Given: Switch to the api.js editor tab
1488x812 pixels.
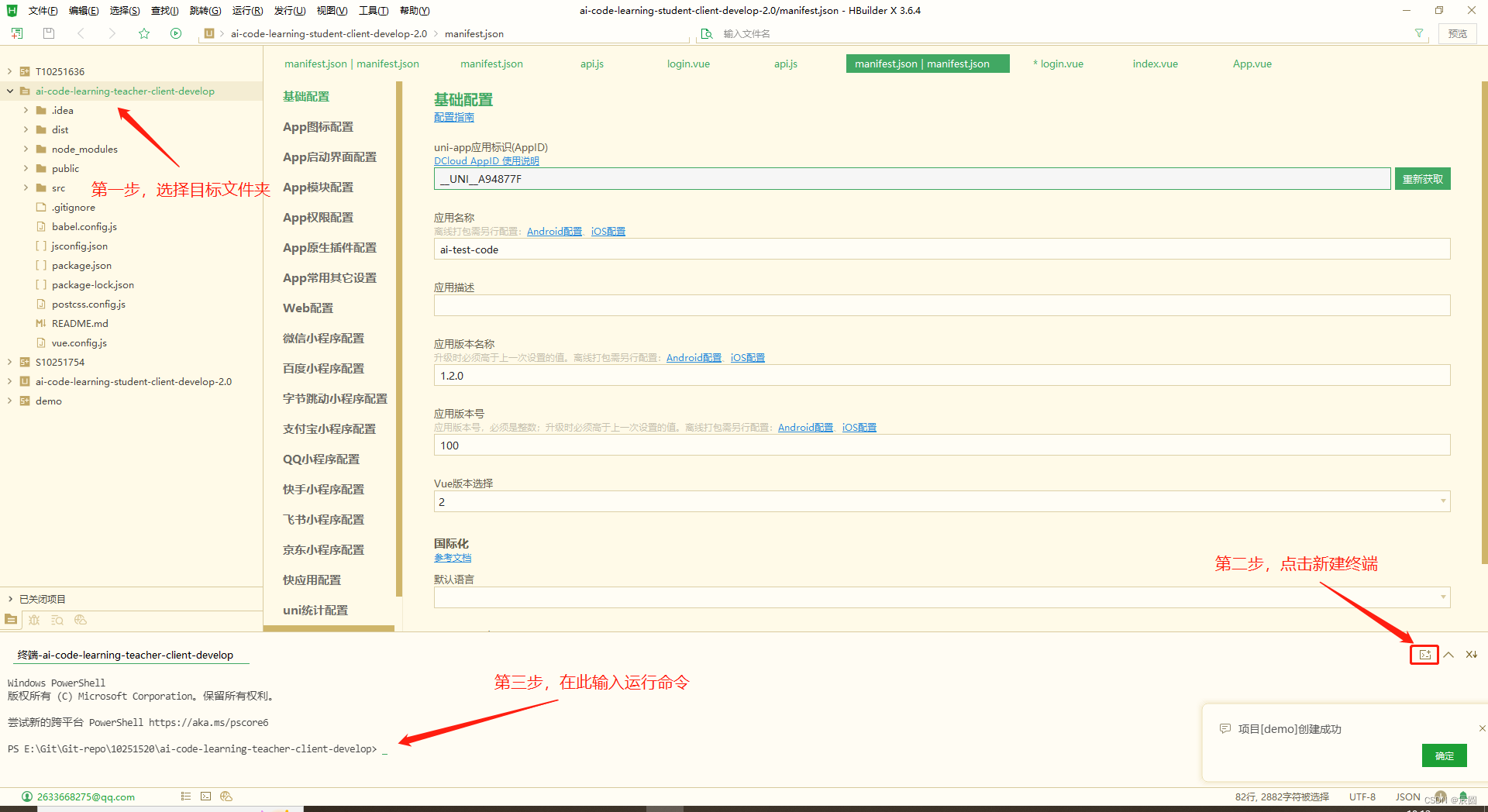Looking at the screenshot, I should tap(591, 64).
